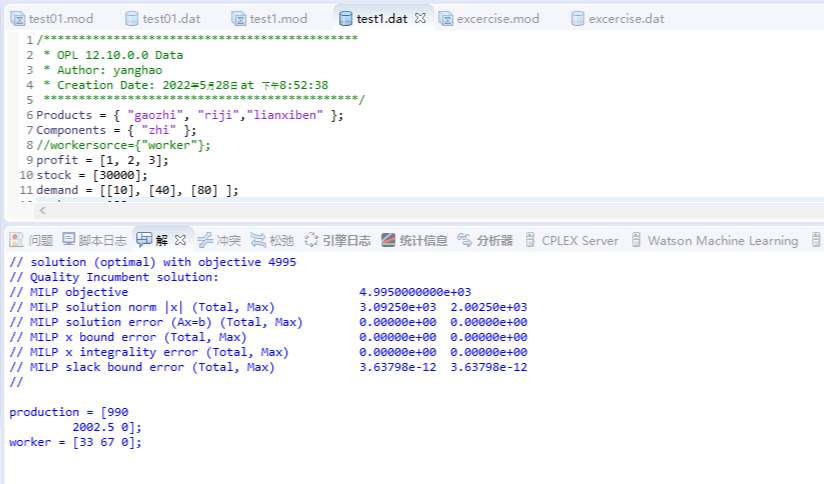Screen dimensions: 824x484
Task: Click the MILP slack bound error line
Action: coord(268,367)
